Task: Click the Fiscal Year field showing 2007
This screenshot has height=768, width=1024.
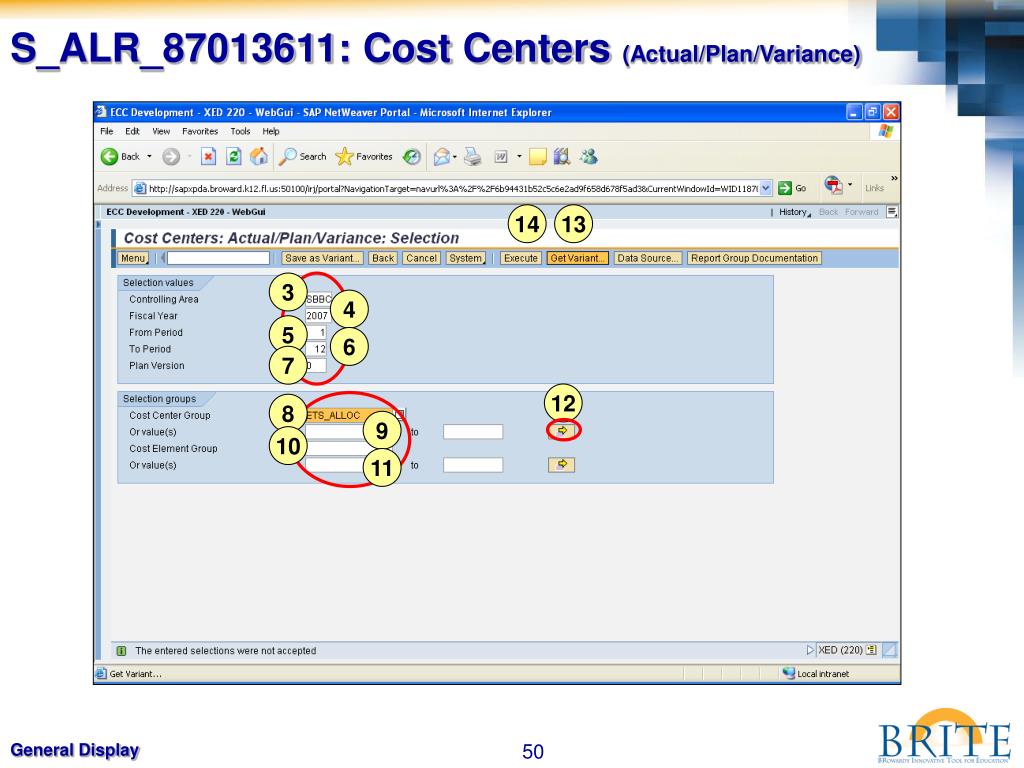Action: [317, 315]
